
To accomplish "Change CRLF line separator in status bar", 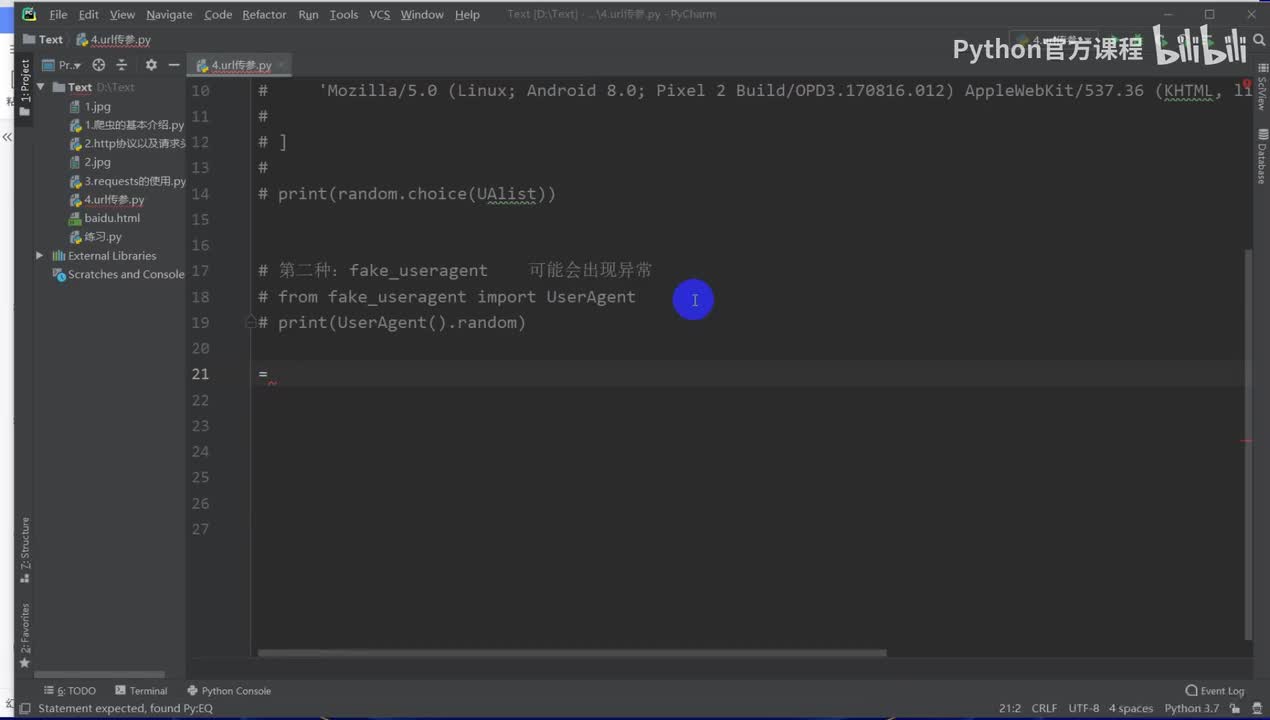I will pos(1044,708).
